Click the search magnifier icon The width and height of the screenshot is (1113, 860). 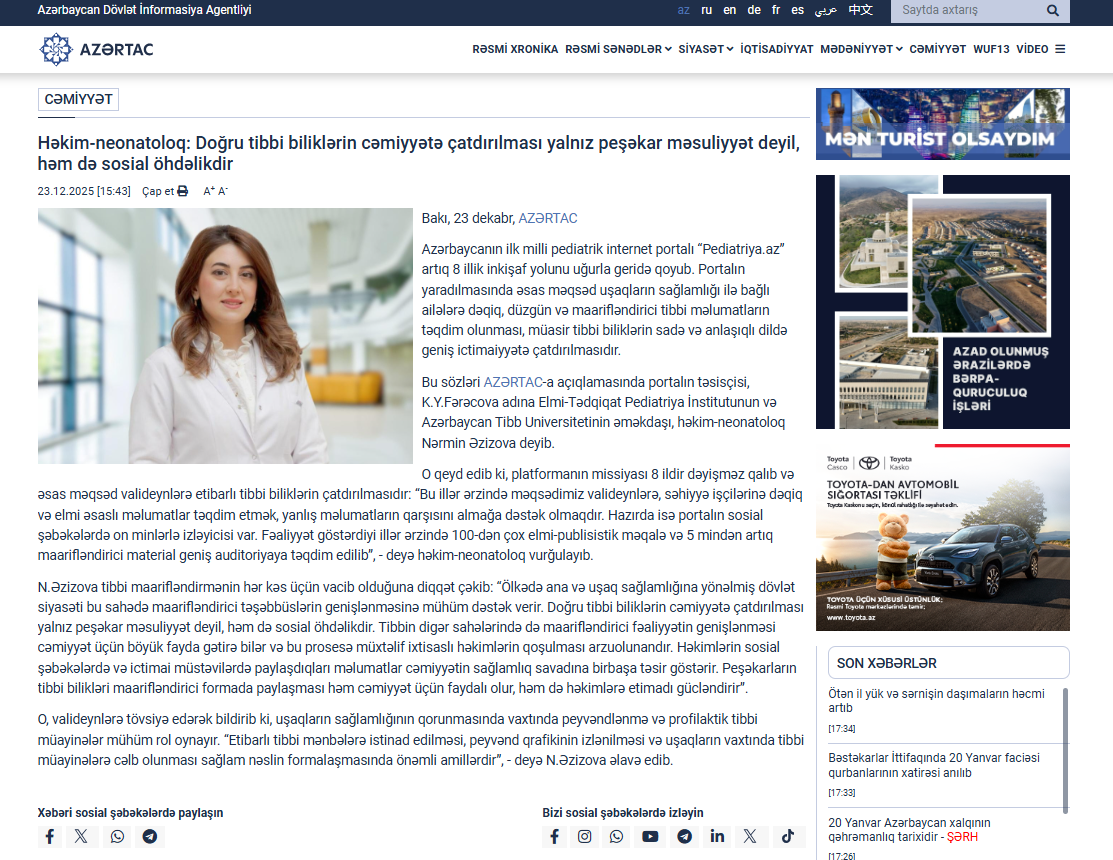pos(1053,11)
